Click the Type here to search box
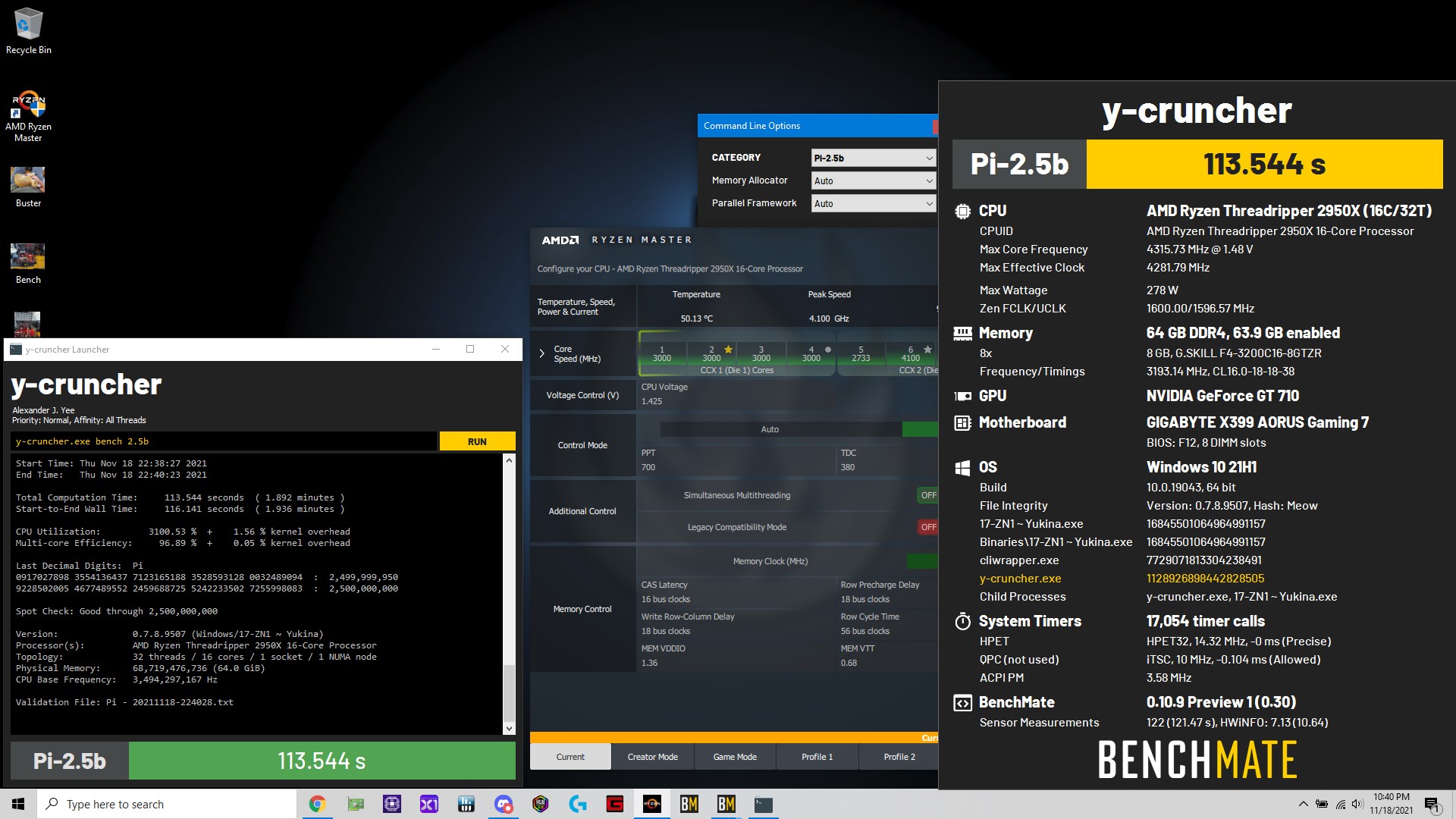 (x=167, y=804)
